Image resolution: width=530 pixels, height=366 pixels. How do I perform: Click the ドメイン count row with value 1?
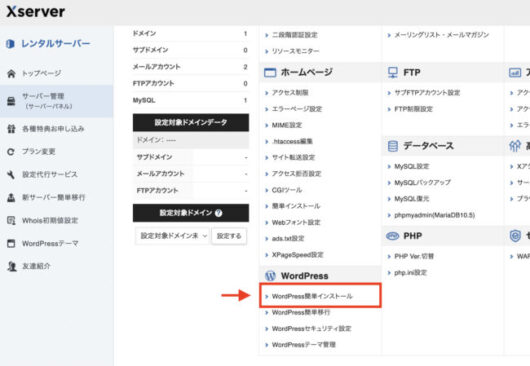click(x=190, y=33)
